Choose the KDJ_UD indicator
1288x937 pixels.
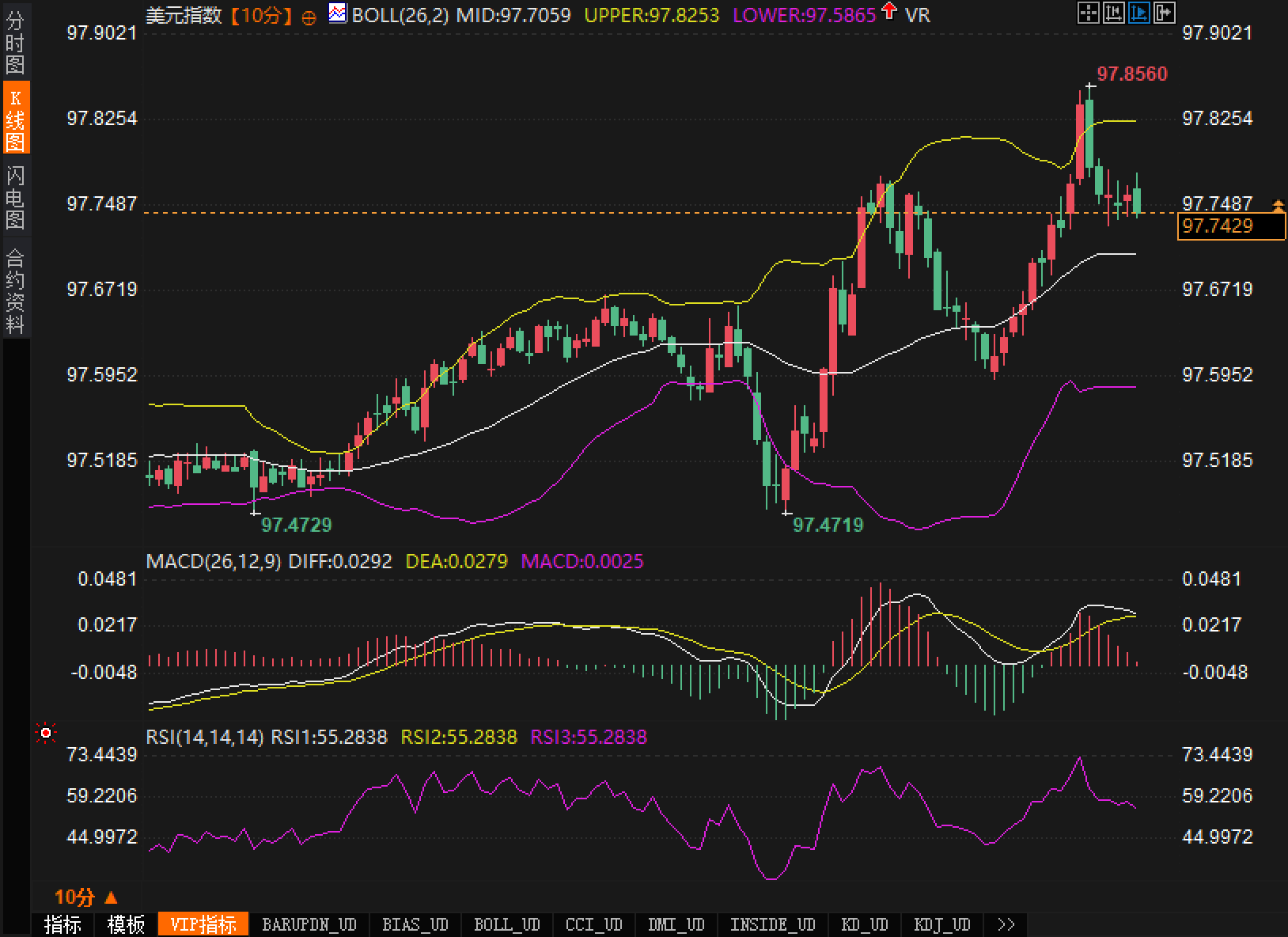(942, 924)
